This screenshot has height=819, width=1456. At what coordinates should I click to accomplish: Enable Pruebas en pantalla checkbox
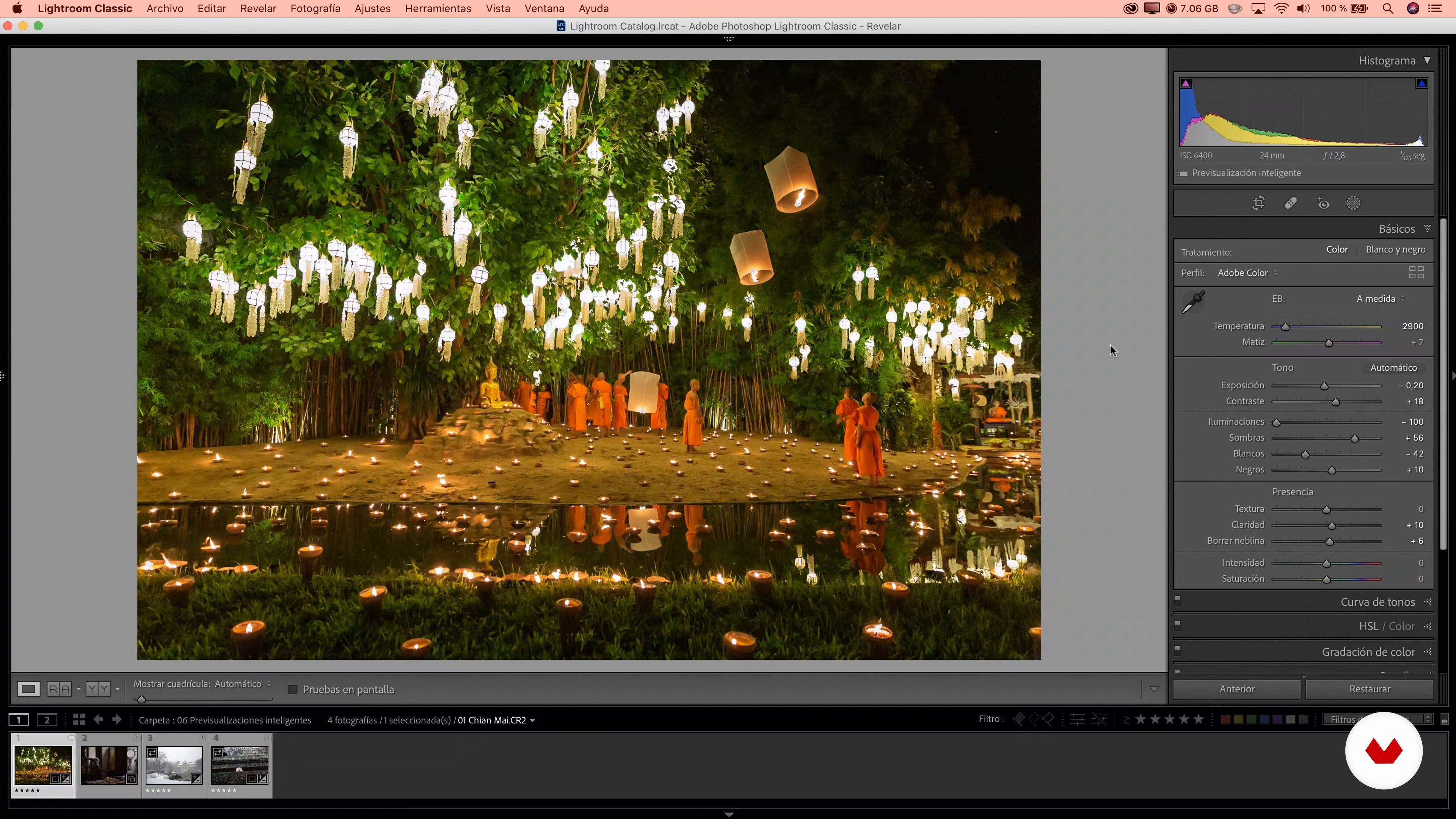293,689
